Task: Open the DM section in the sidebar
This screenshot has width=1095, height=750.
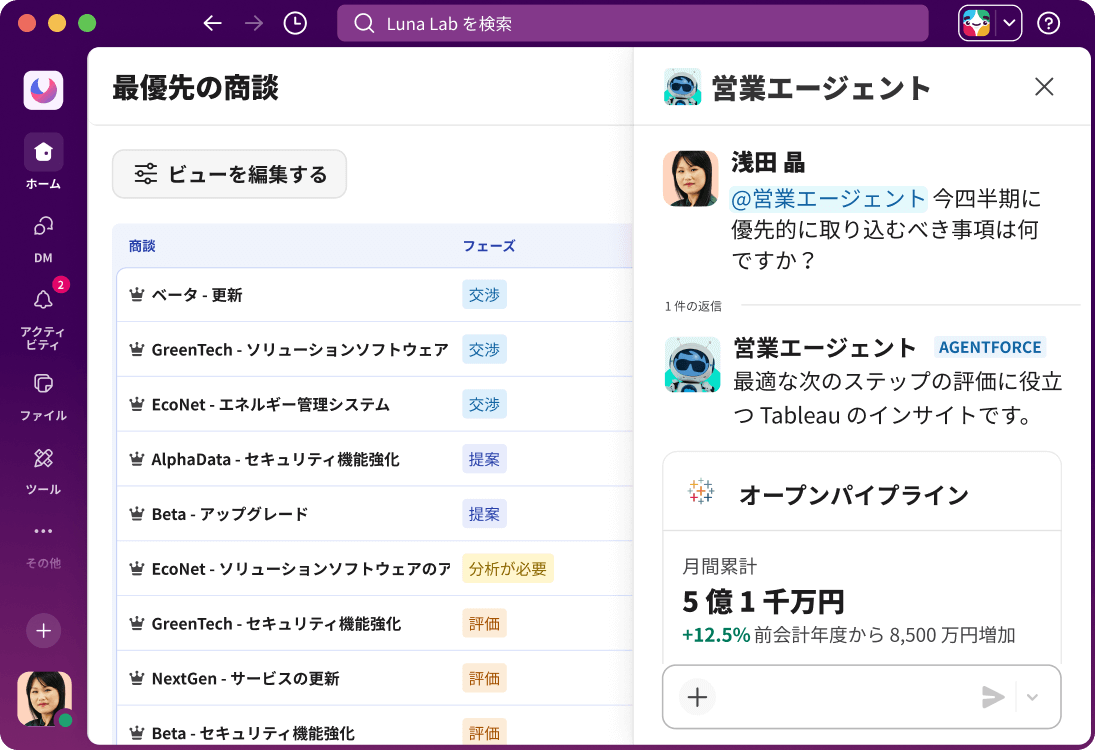Action: (43, 232)
